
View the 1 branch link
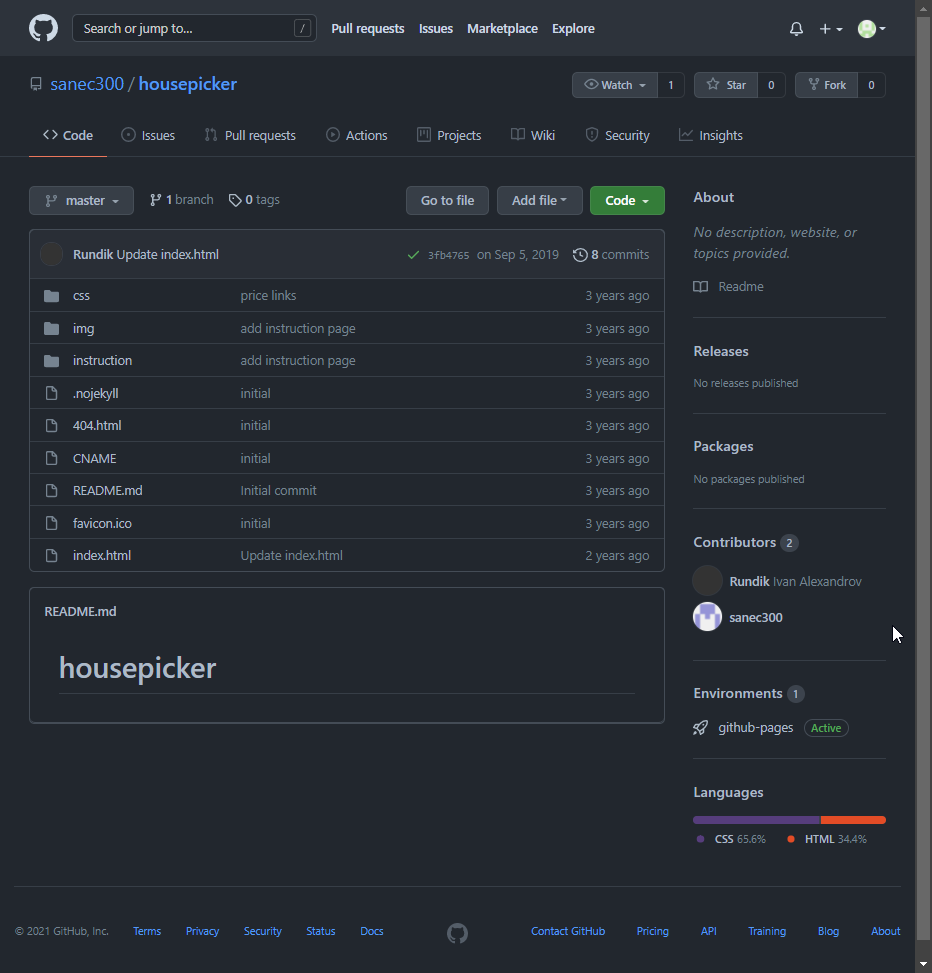[181, 200]
